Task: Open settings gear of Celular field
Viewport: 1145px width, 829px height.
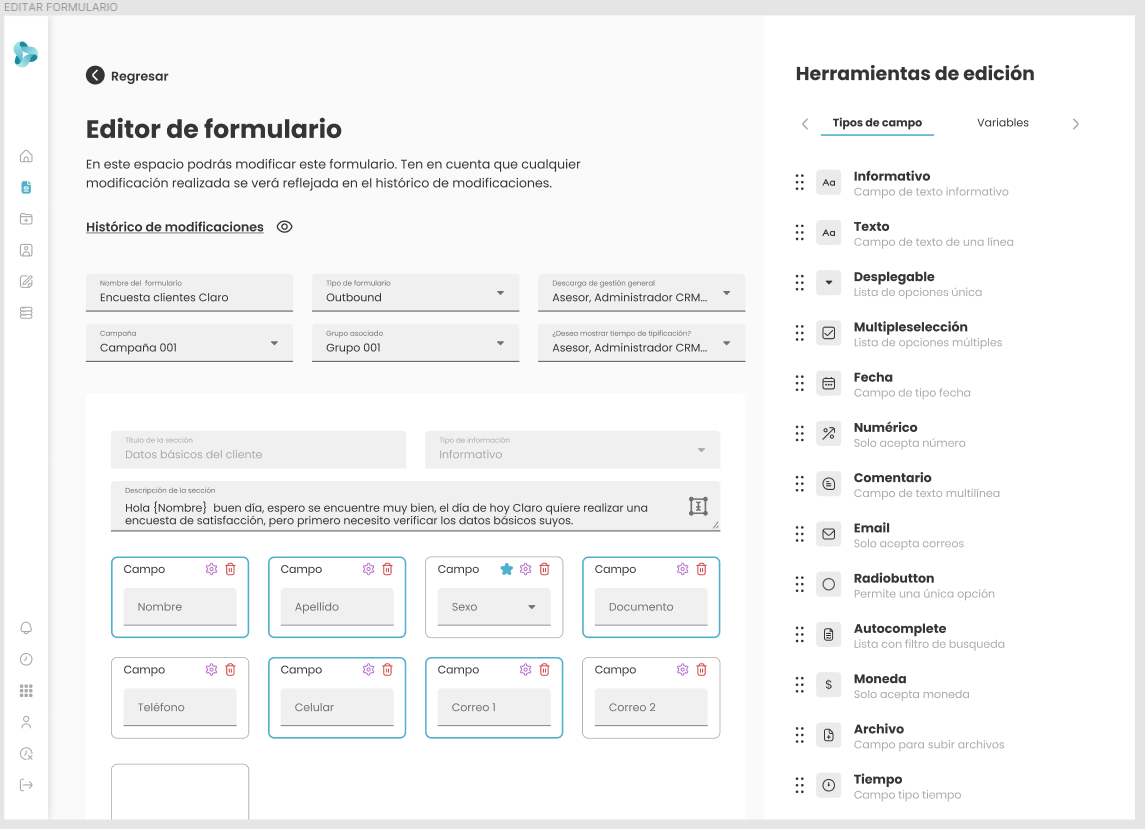Action: tap(369, 670)
